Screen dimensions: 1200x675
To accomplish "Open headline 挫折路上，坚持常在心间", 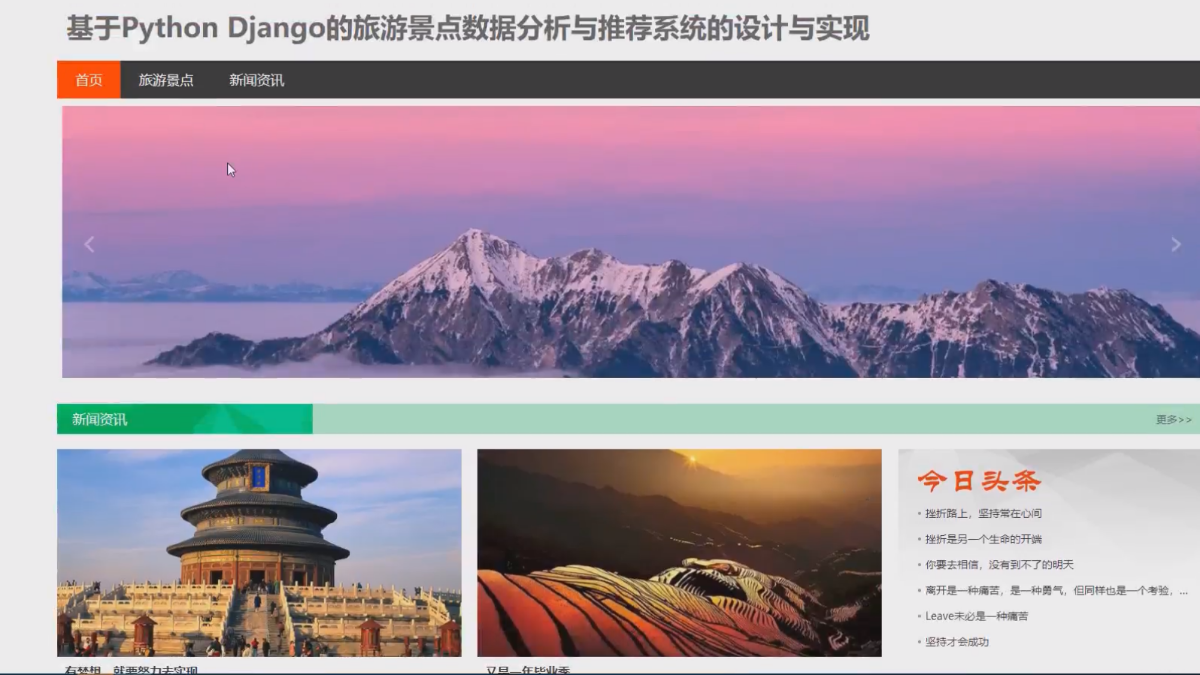I will click(x=983, y=513).
